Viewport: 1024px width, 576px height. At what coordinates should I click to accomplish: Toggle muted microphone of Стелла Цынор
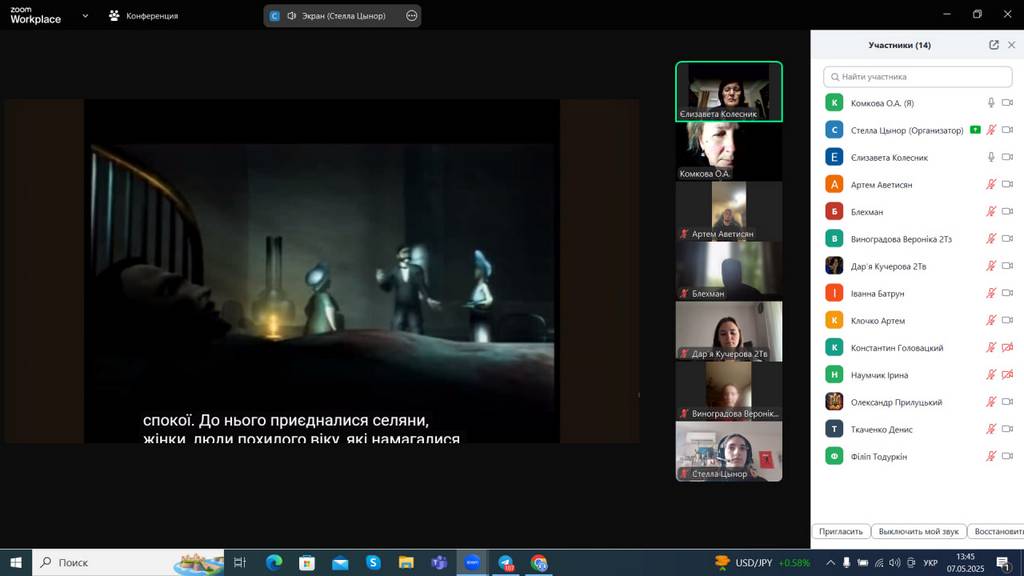[991, 130]
